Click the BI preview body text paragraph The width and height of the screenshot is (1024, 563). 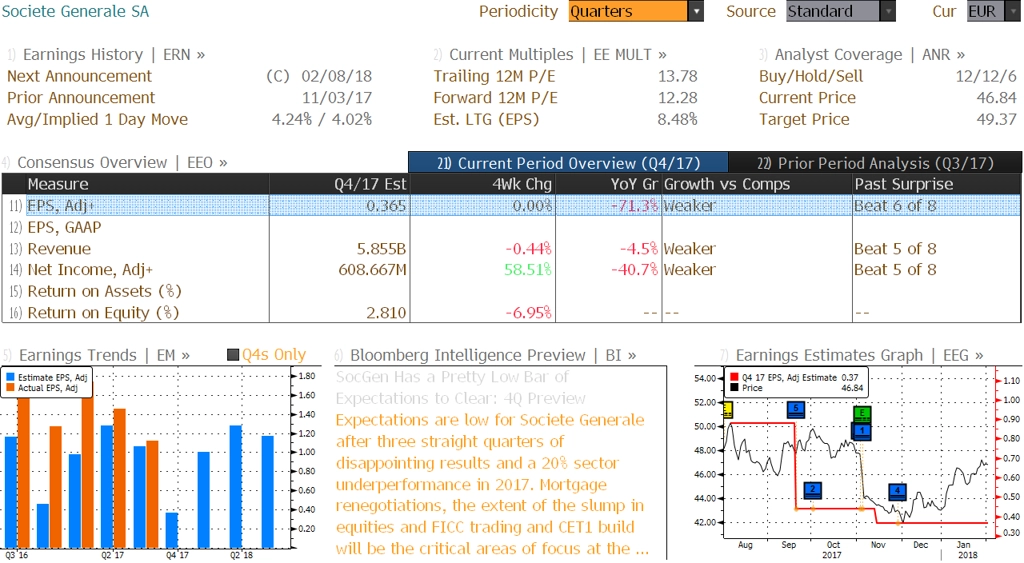click(x=492, y=484)
